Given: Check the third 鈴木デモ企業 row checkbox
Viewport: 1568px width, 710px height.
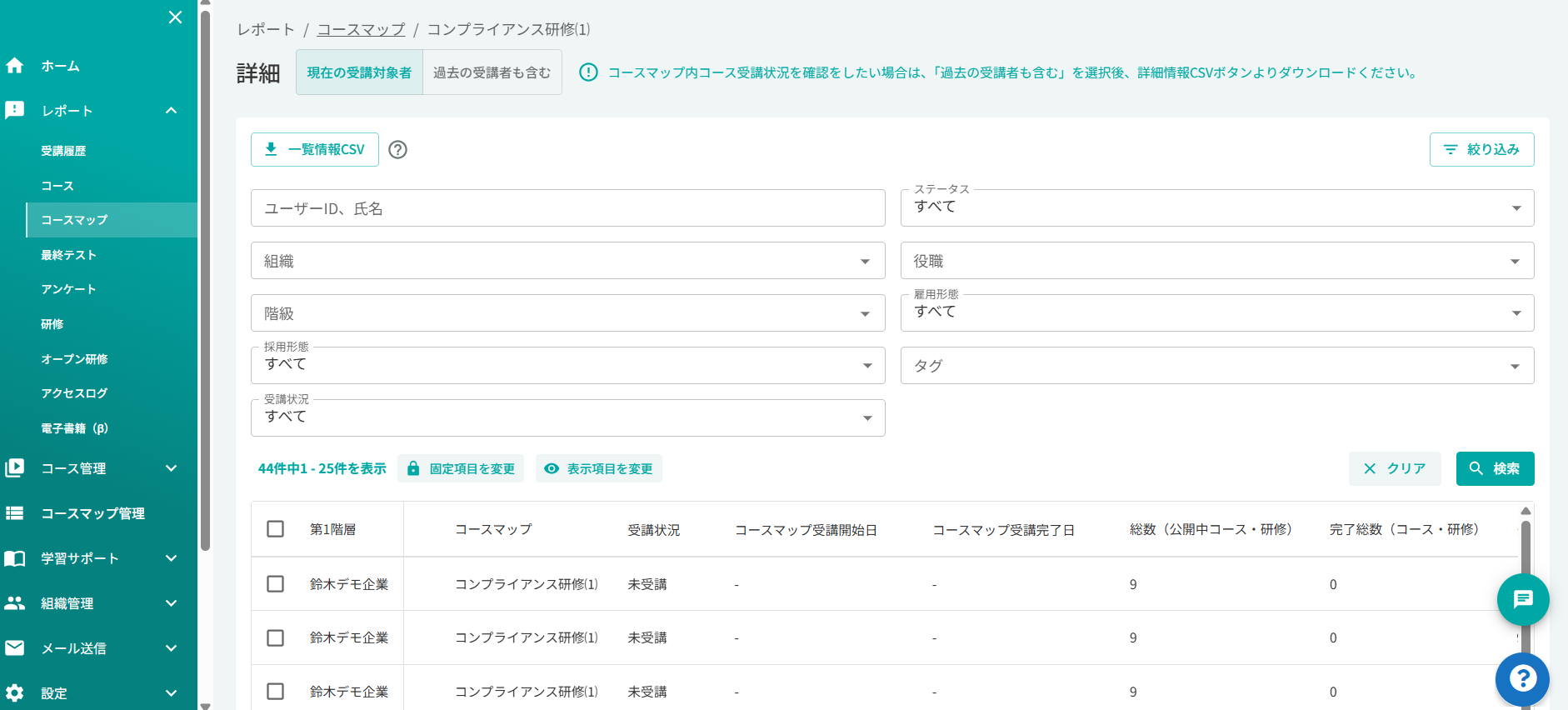Looking at the screenshot, I should click(x=276, y=692).
